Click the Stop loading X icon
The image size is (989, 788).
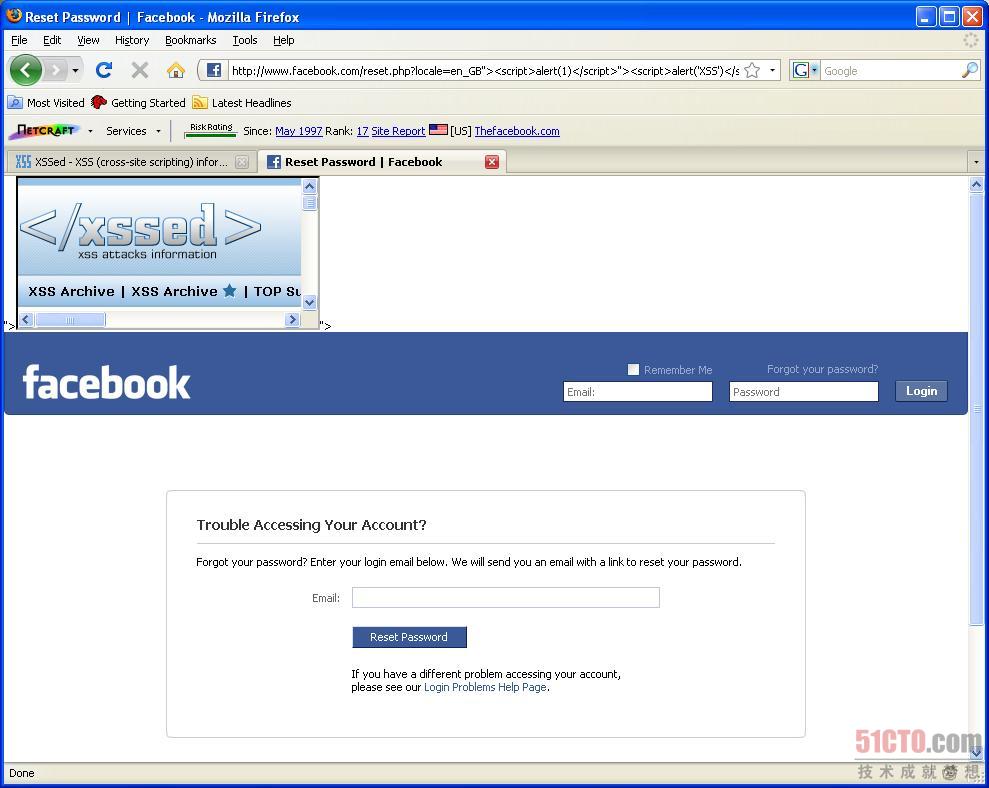(140, 70)
